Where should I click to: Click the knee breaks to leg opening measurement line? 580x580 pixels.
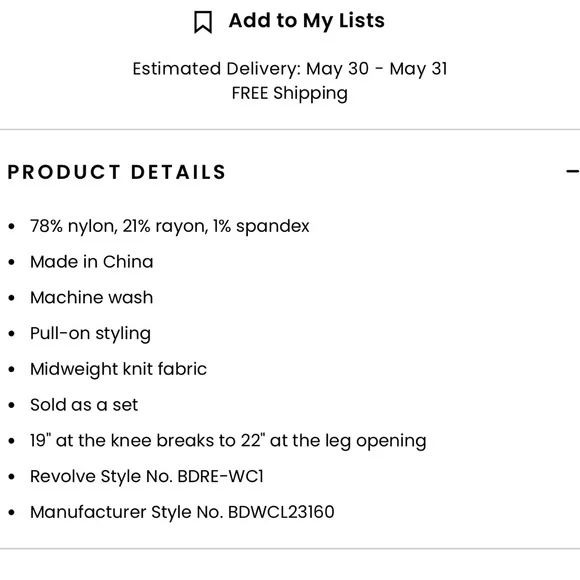pyautogui.click(x=228, y=441)
